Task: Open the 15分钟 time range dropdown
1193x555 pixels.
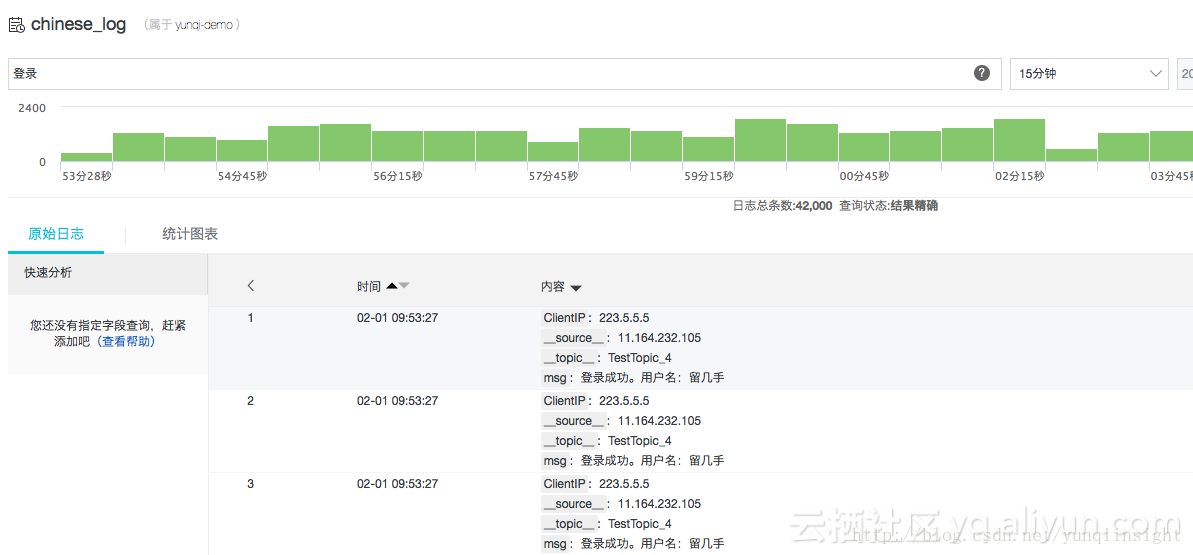Action: point(1089,74)
